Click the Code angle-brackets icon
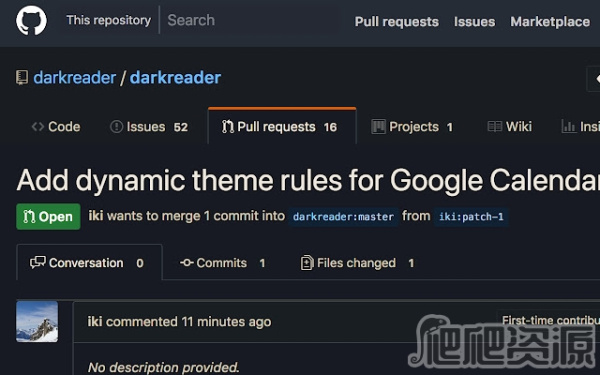Image resolution: width=600 pixels, height=375 pixels. pyautogui.click(x=38, y=127)
